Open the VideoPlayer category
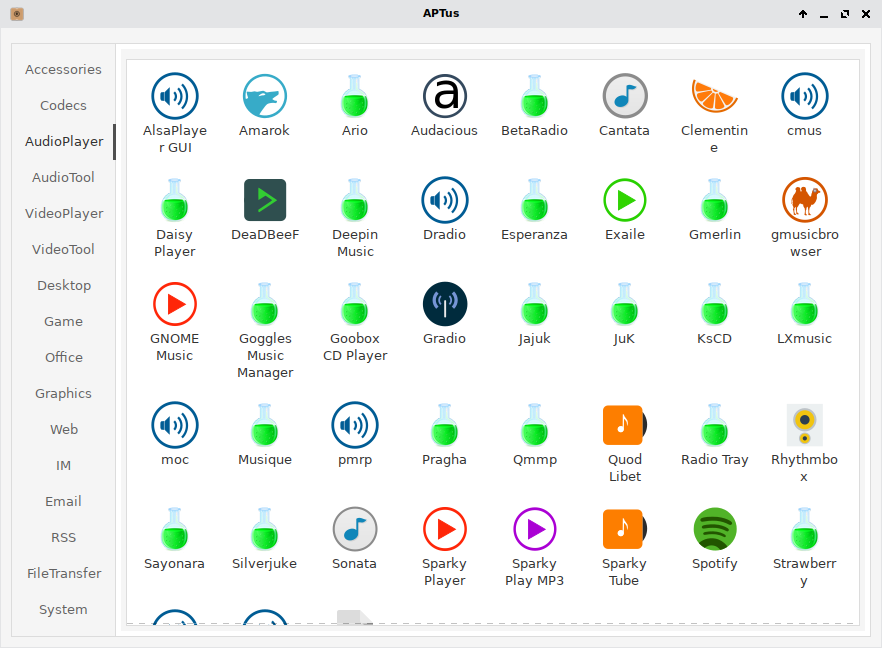The width and height of the screenshot is (882, 648). (x=63, y=214)
